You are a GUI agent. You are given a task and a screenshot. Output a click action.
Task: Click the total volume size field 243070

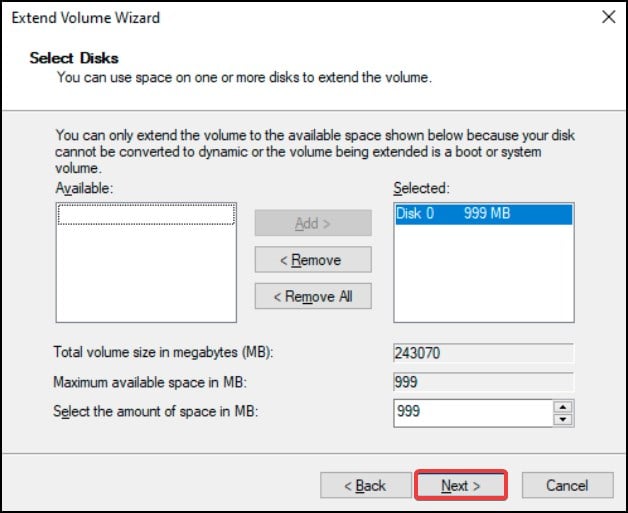[x=483, y=353]
